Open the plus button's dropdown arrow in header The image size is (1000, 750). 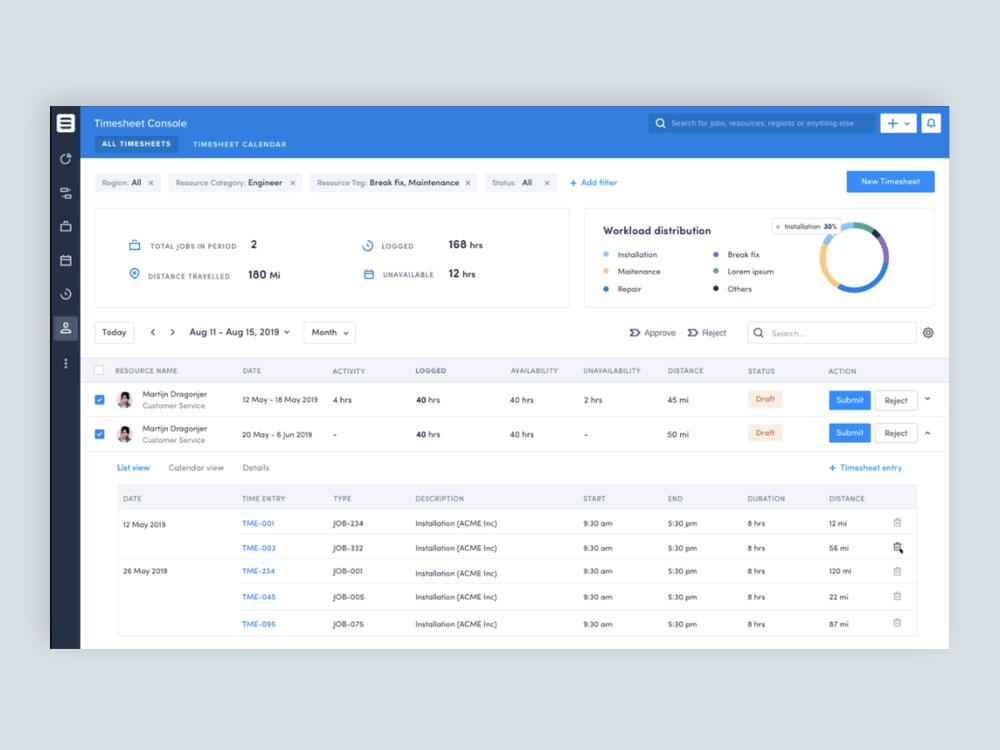tap(906, 122)
